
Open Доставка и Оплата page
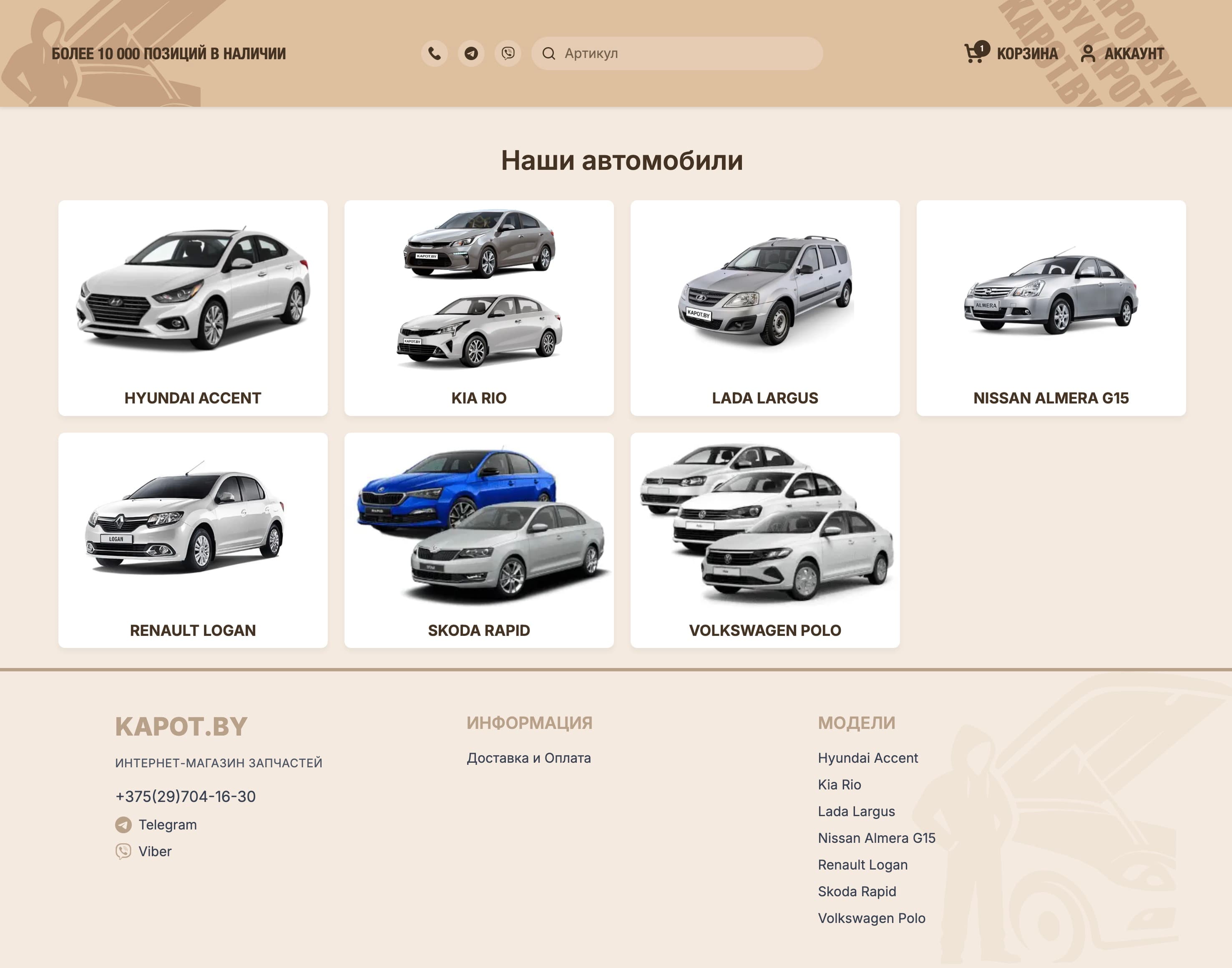(528, 758)
